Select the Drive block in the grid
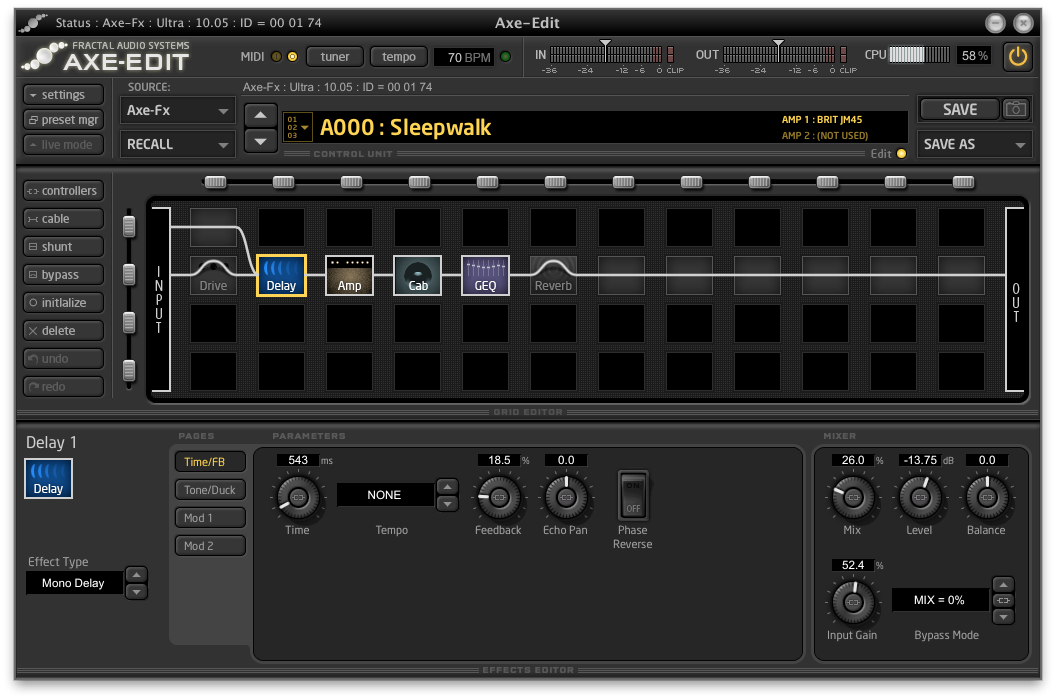1056x700 pixels. 213,276
